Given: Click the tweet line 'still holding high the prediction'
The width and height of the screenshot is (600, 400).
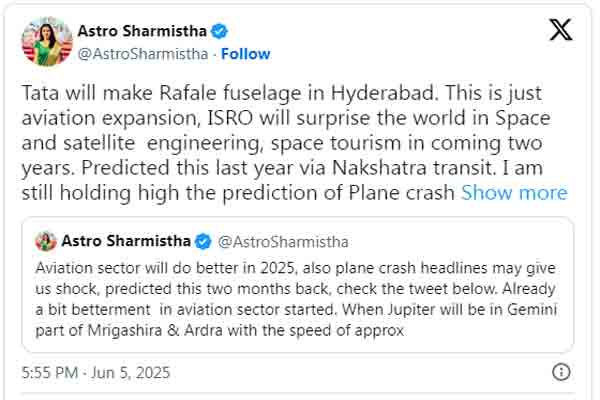Looking at the screenshot, I should pyautogui.click(x=238, y=193).
